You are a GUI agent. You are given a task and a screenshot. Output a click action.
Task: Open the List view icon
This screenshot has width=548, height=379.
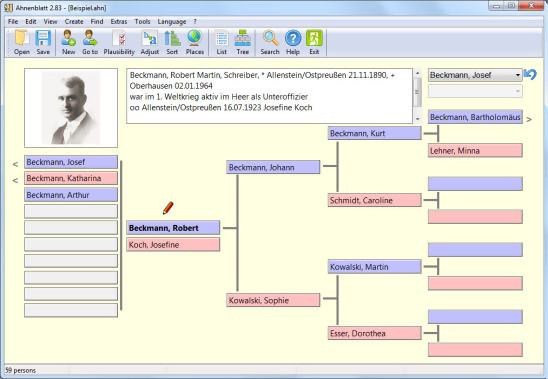[222, 42]
